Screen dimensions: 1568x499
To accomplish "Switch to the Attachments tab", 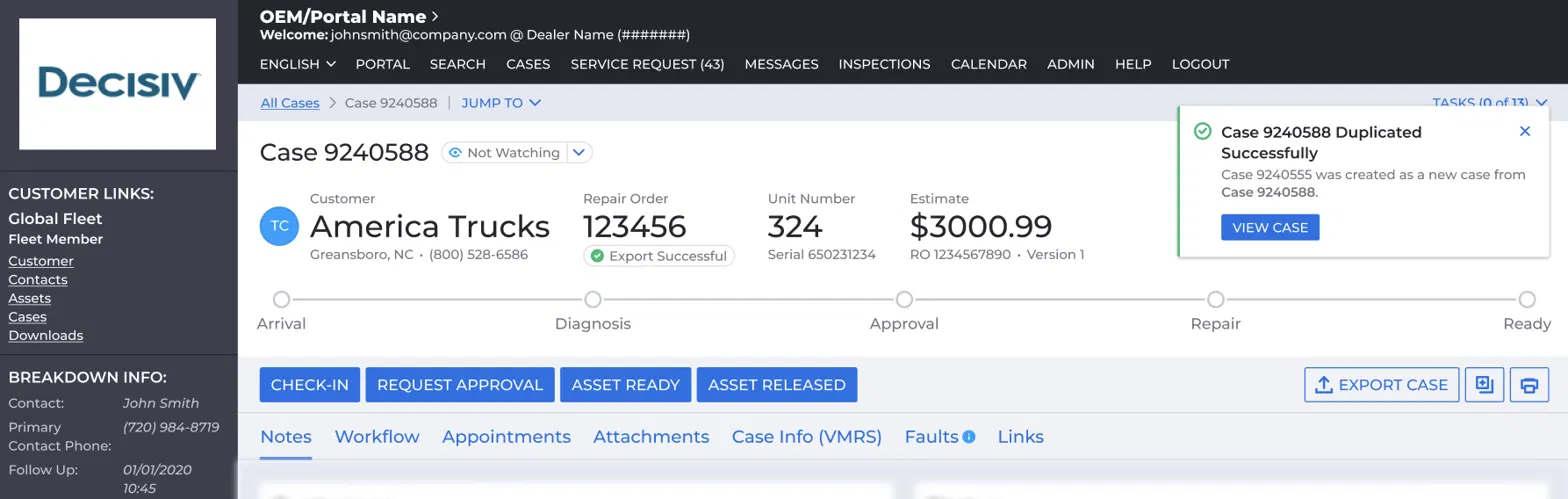I will (651, 437).
